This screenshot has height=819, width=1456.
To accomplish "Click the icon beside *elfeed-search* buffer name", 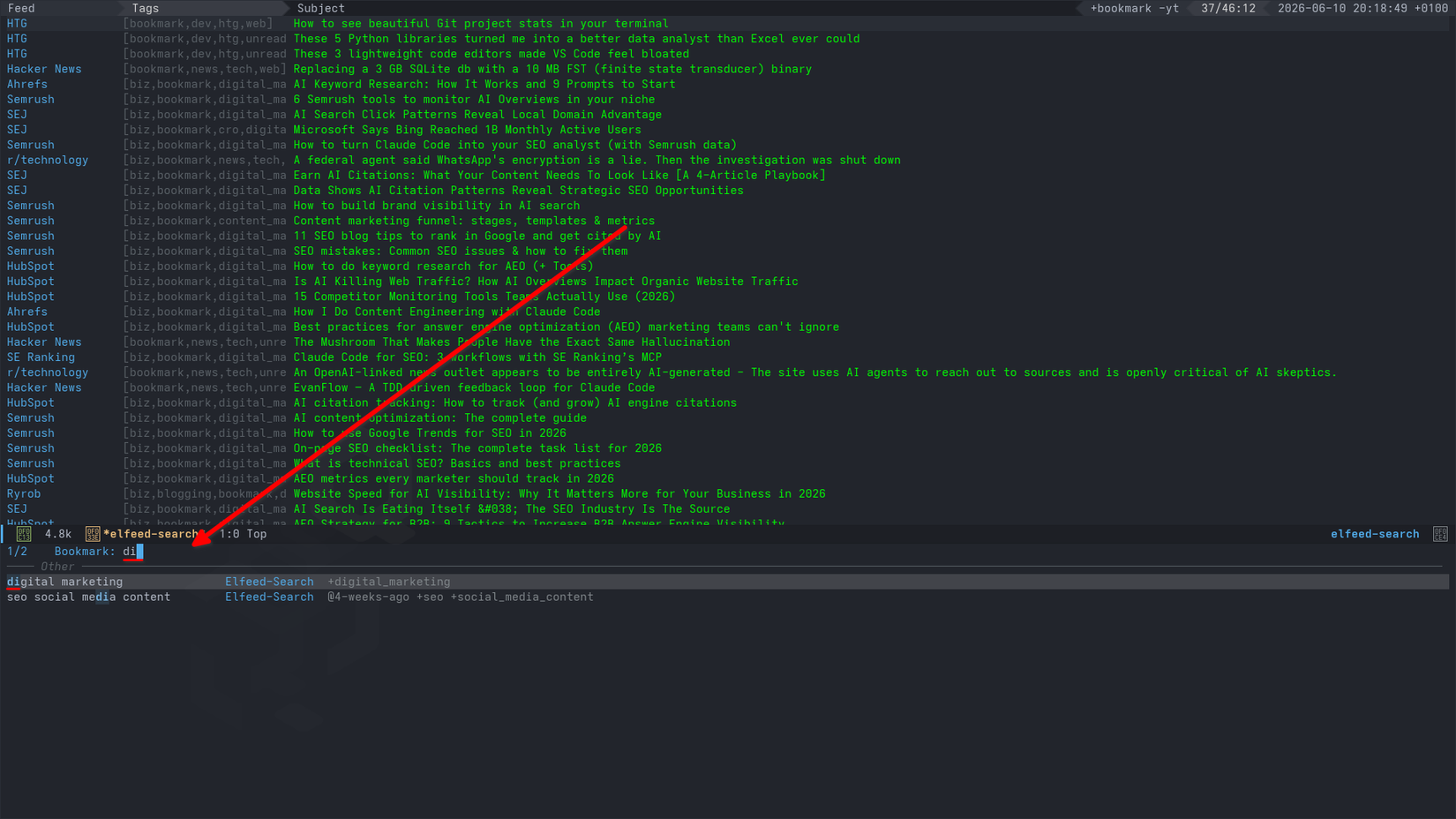I will point(93,534).
